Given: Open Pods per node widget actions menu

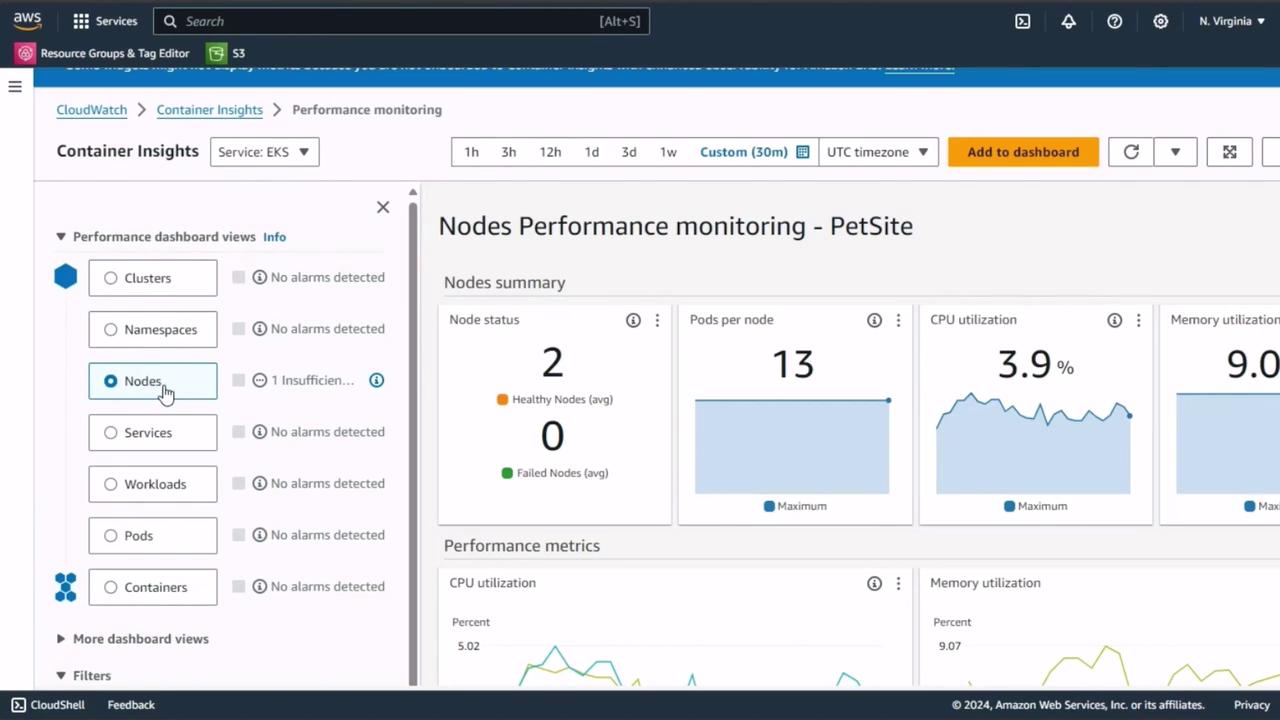Looking at the screenshot, I should pos(898,320).
